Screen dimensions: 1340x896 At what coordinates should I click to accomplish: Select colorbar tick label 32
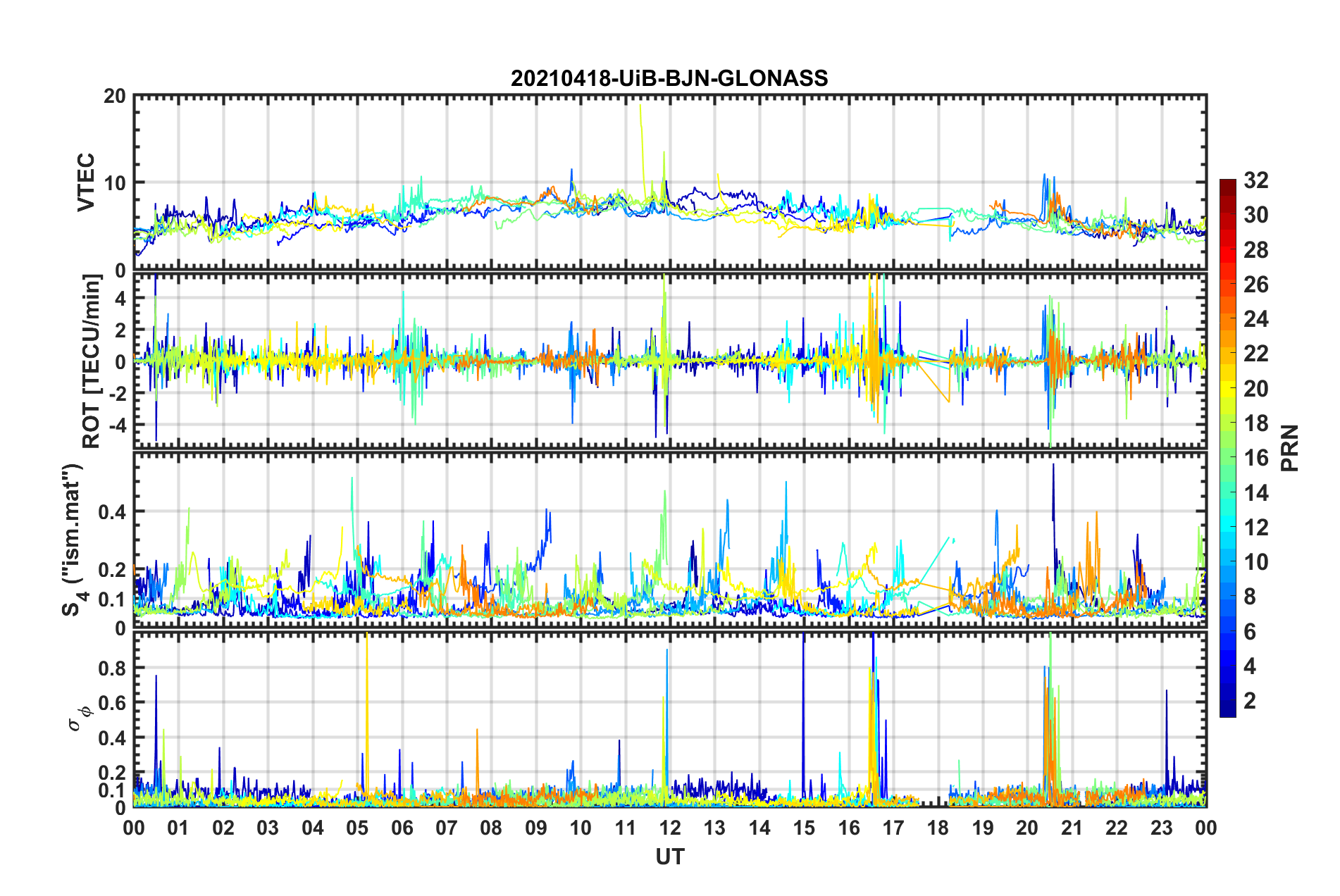(1256, 180)
